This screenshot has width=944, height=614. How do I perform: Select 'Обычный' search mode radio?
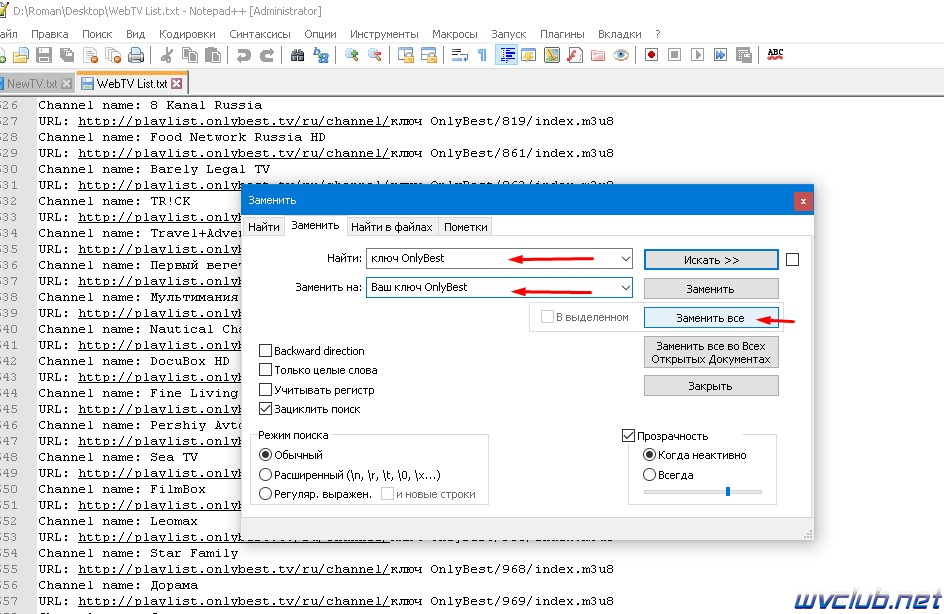tap(265, 454)
